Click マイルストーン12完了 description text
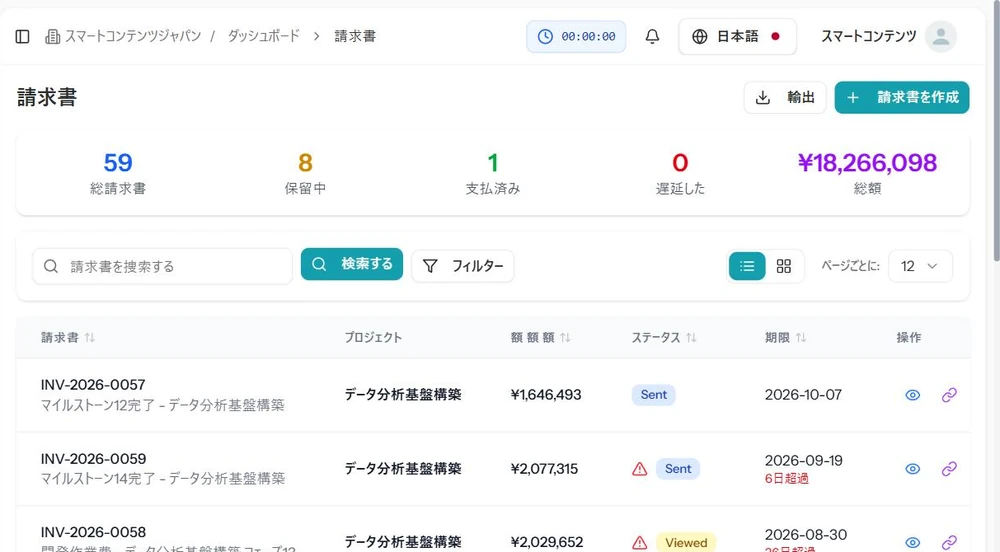Screen dimensions: 1000x552 click(x=163, y=405)
